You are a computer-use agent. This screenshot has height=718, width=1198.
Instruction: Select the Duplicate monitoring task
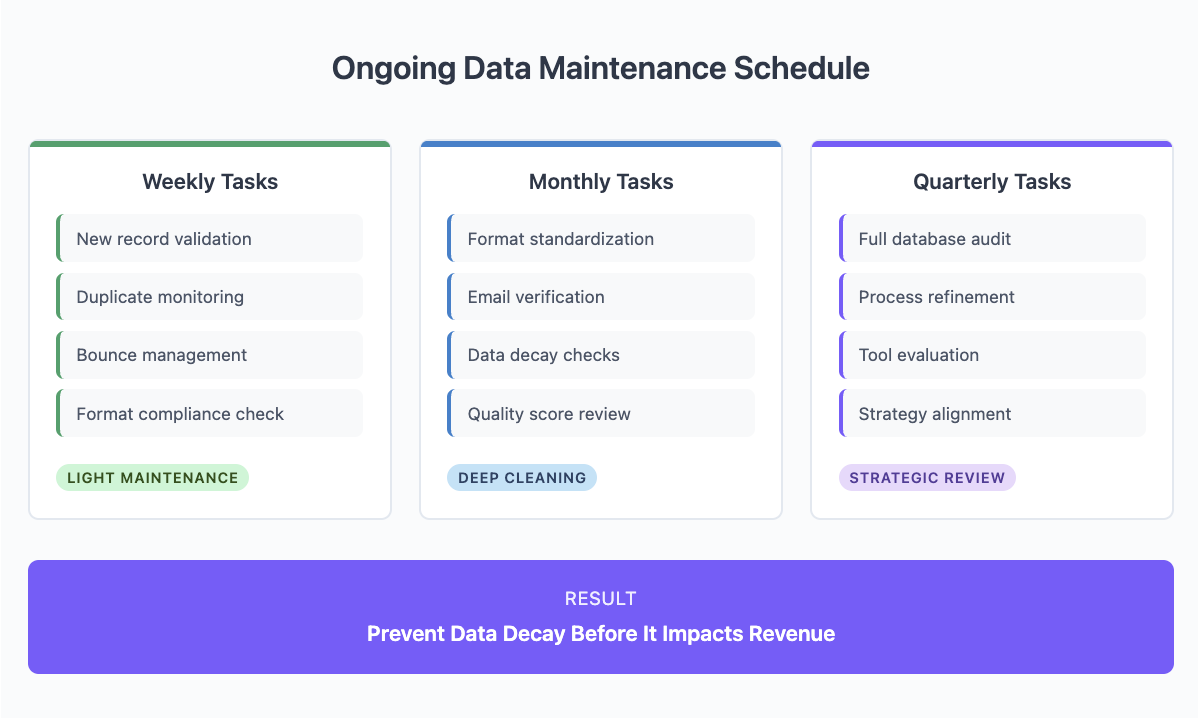pos(209,296)
